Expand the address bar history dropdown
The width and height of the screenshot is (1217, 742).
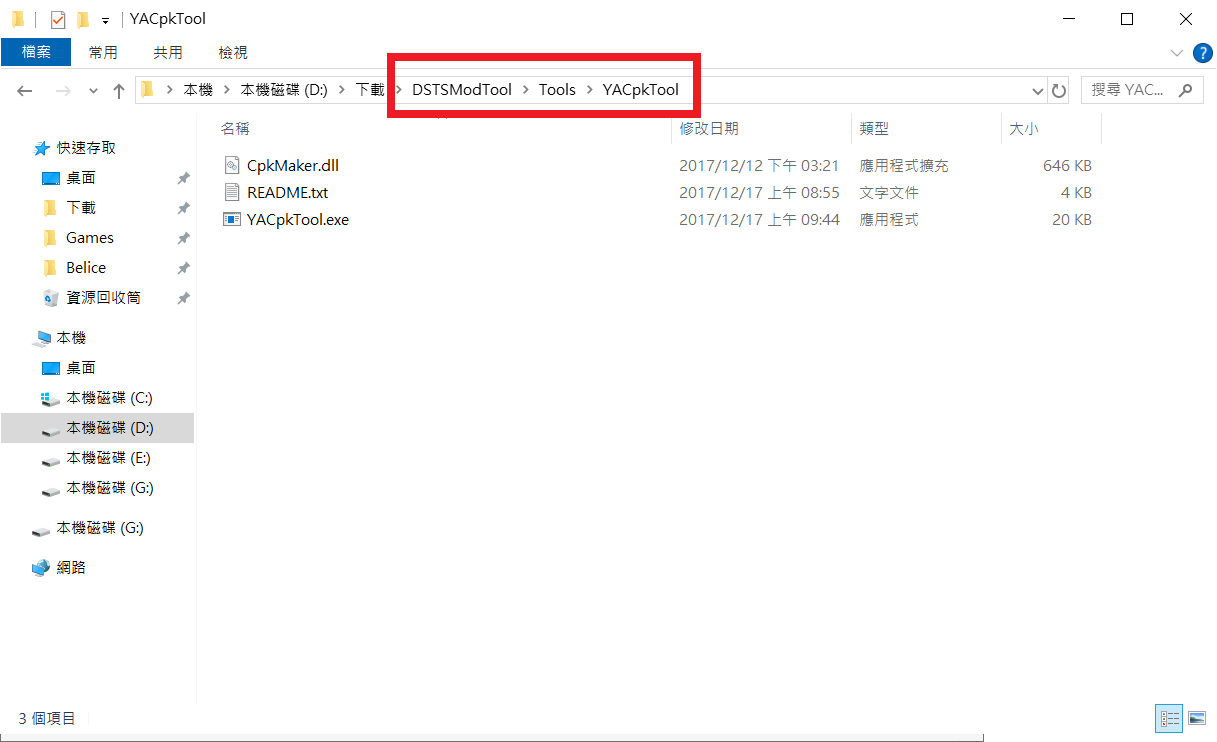click(x=1037, y=90)
